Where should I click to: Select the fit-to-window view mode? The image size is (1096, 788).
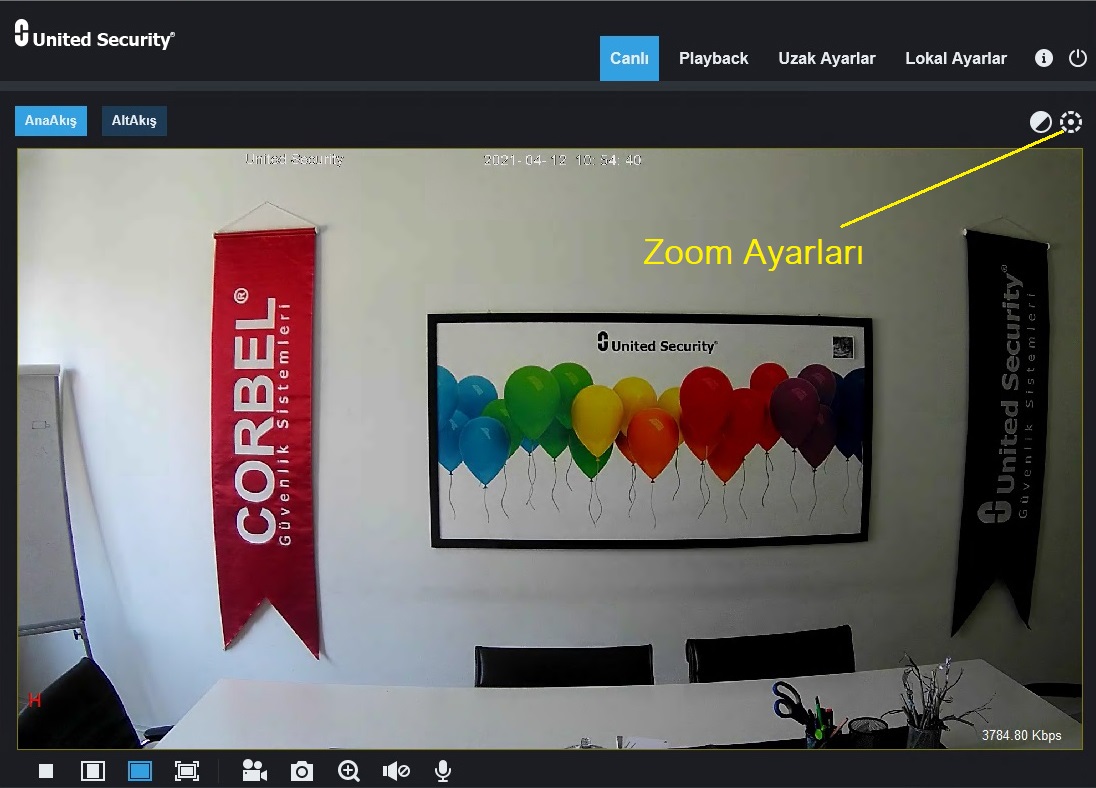pyautogui.click(x=140, y=771)
